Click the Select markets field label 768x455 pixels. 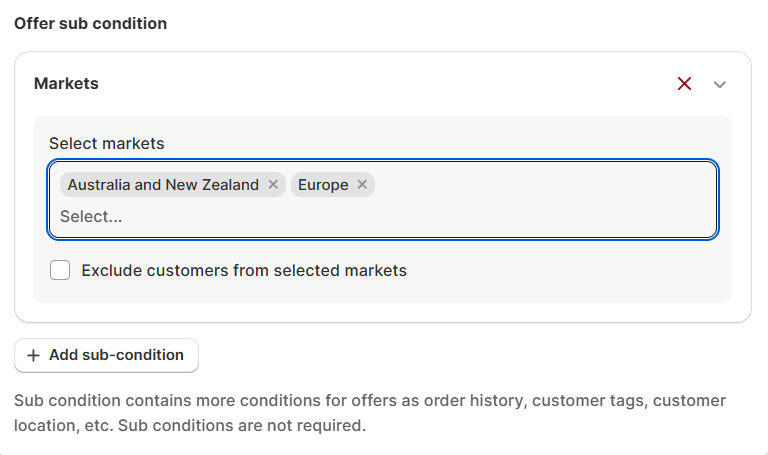tap(106, 143)
